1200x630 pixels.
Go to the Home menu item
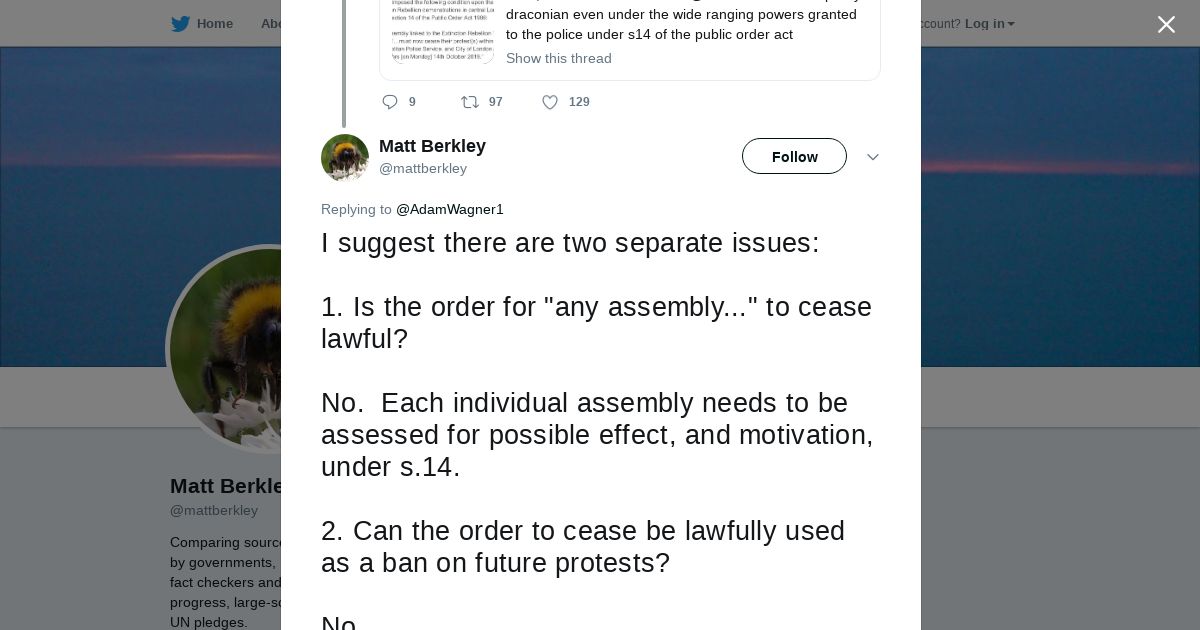214,24
